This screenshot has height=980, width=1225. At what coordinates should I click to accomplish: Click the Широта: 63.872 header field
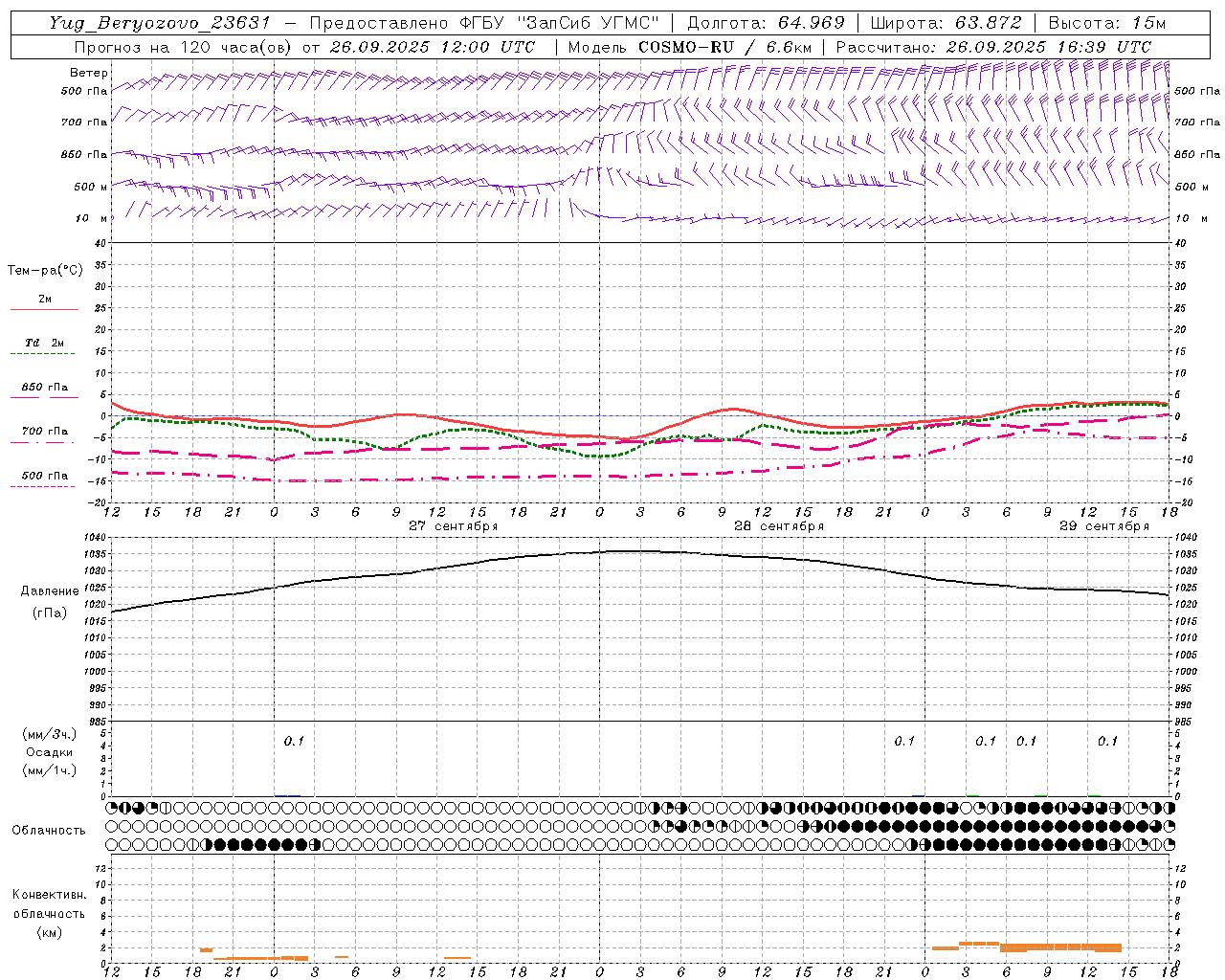pos(946,23)
